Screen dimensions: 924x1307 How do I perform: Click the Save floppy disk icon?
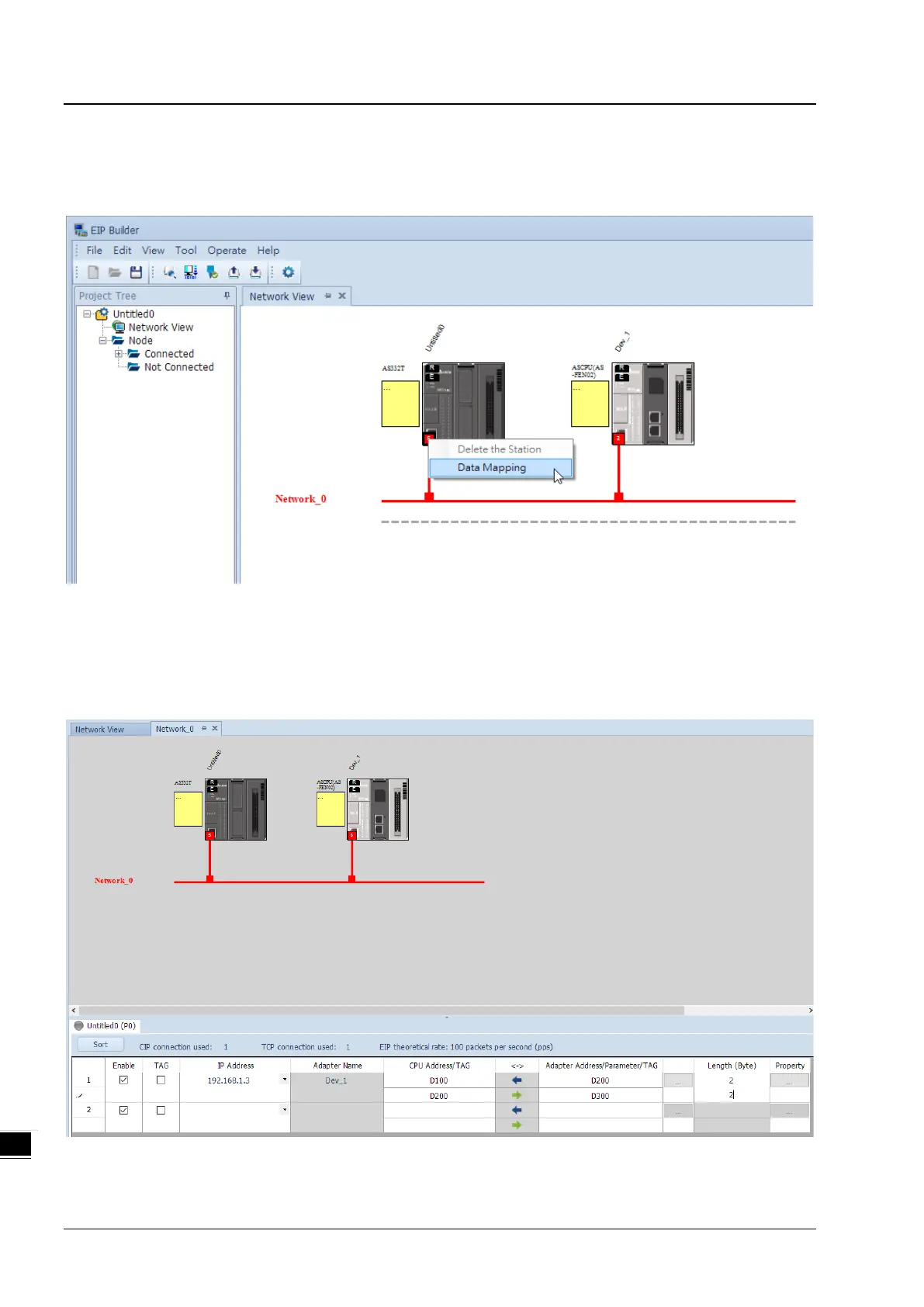coord(136,272)
